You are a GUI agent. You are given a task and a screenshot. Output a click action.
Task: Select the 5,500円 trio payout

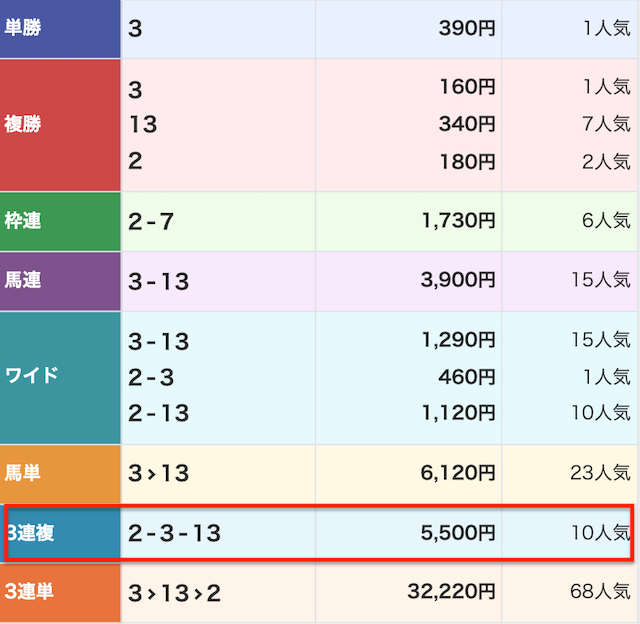click(458, 533)
